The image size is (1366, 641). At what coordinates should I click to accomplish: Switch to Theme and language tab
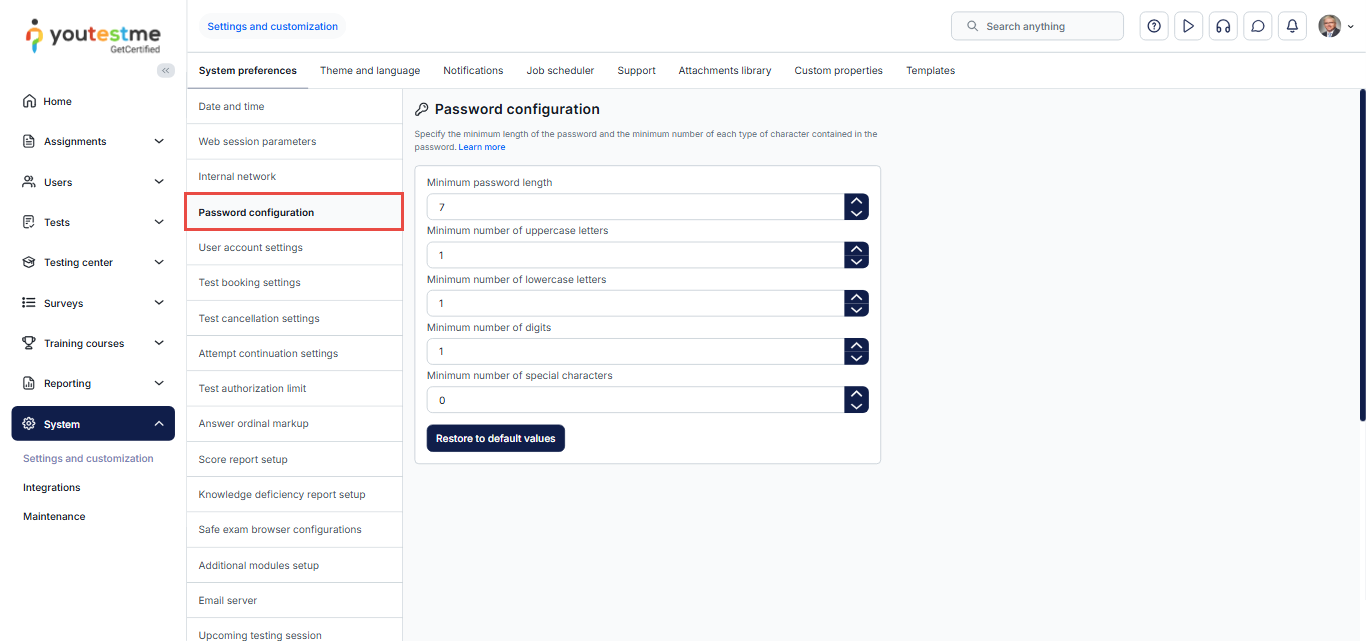point(370,71)
